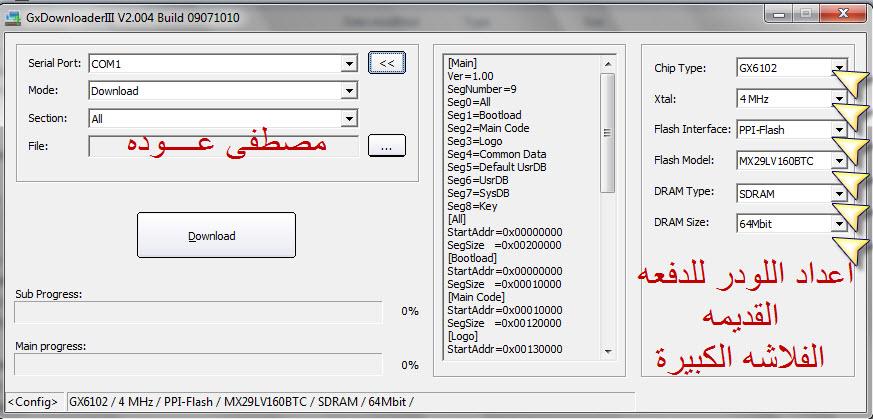Screen dimensions: 873x419
Task: Click inside the File path field
Action: tap(223, 146)
